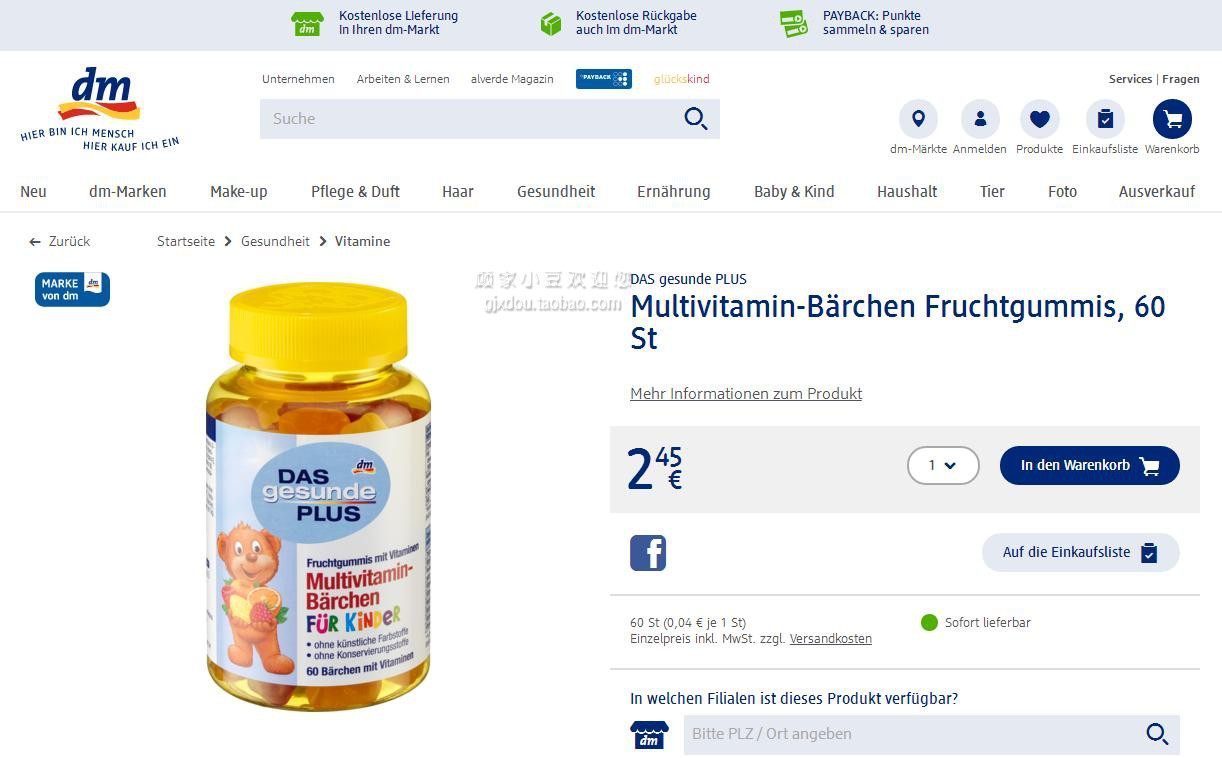
Task: Click the Anmelden person icon
Action: point(980,119)
